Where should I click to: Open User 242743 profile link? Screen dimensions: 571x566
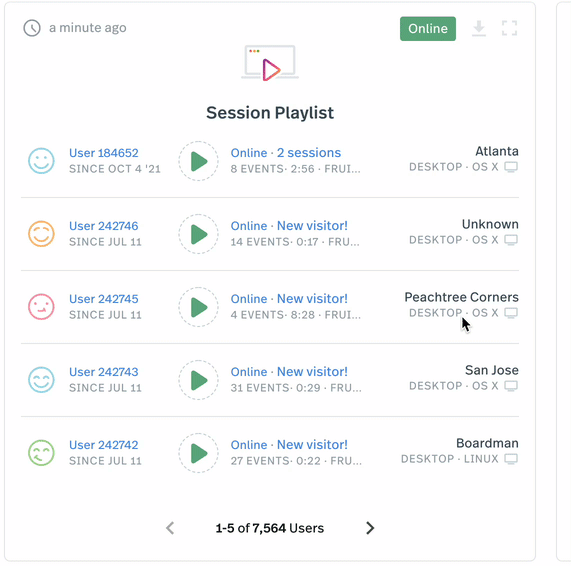[x=104, y=372]
